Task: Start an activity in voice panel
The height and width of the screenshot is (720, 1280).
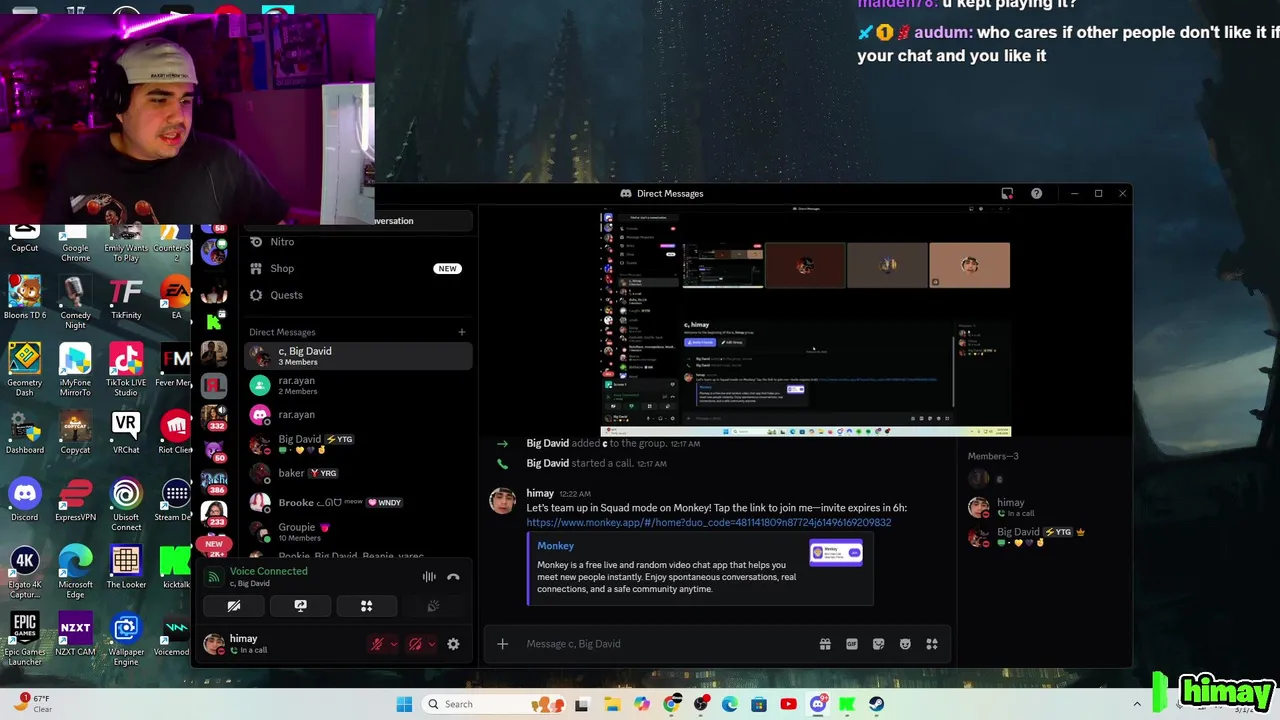Action: (x=366, y=606)
